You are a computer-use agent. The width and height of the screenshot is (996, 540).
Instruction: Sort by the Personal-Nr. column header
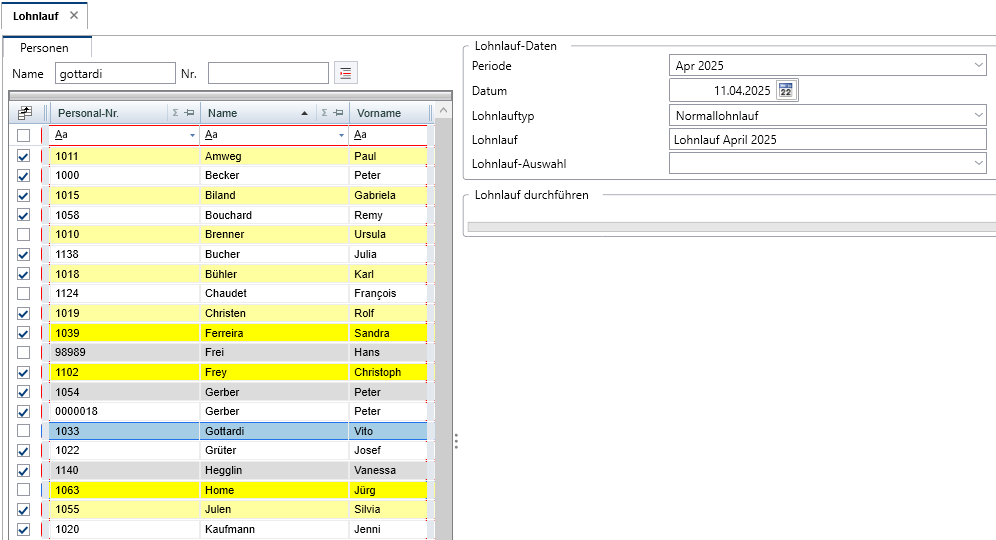(x=88, y=113)
